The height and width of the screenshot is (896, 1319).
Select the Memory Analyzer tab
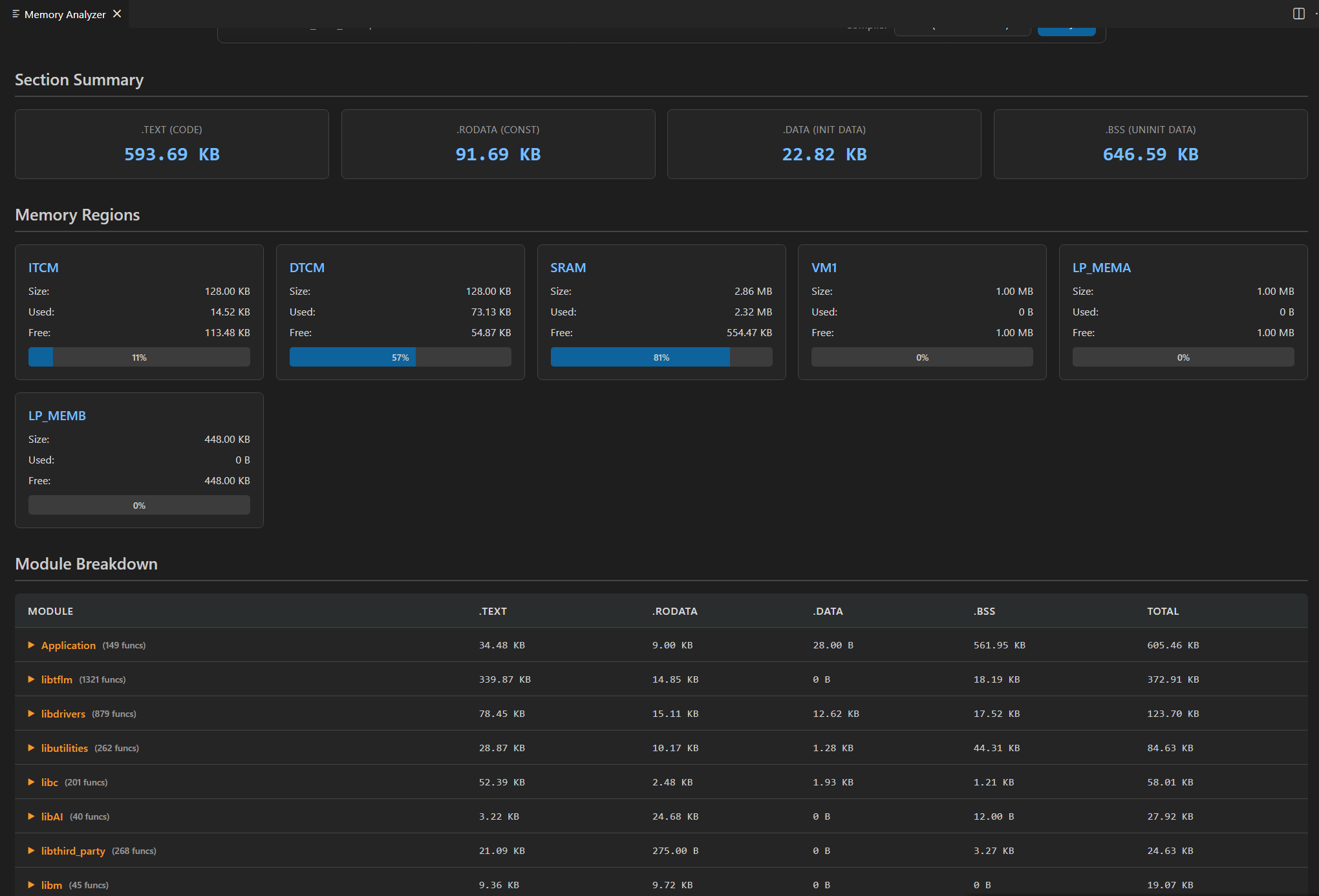pyautogui.click(x=65, y=14)
